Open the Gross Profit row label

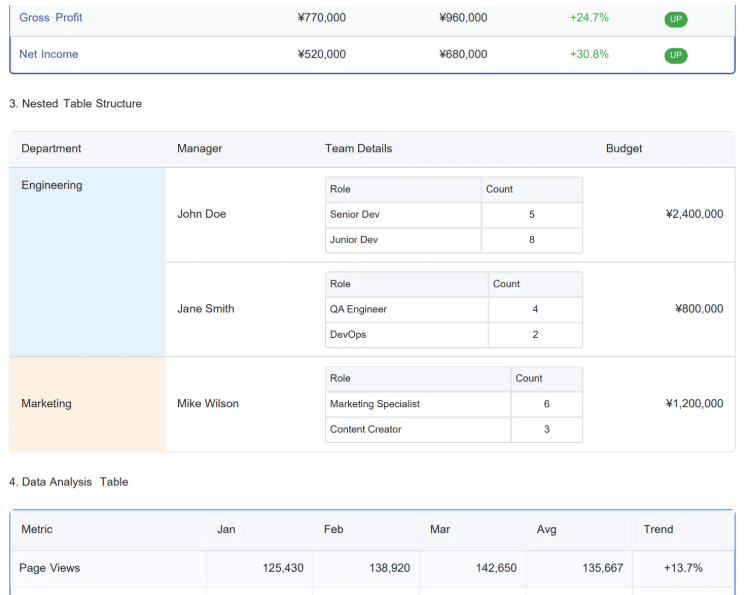pos(51,18)
